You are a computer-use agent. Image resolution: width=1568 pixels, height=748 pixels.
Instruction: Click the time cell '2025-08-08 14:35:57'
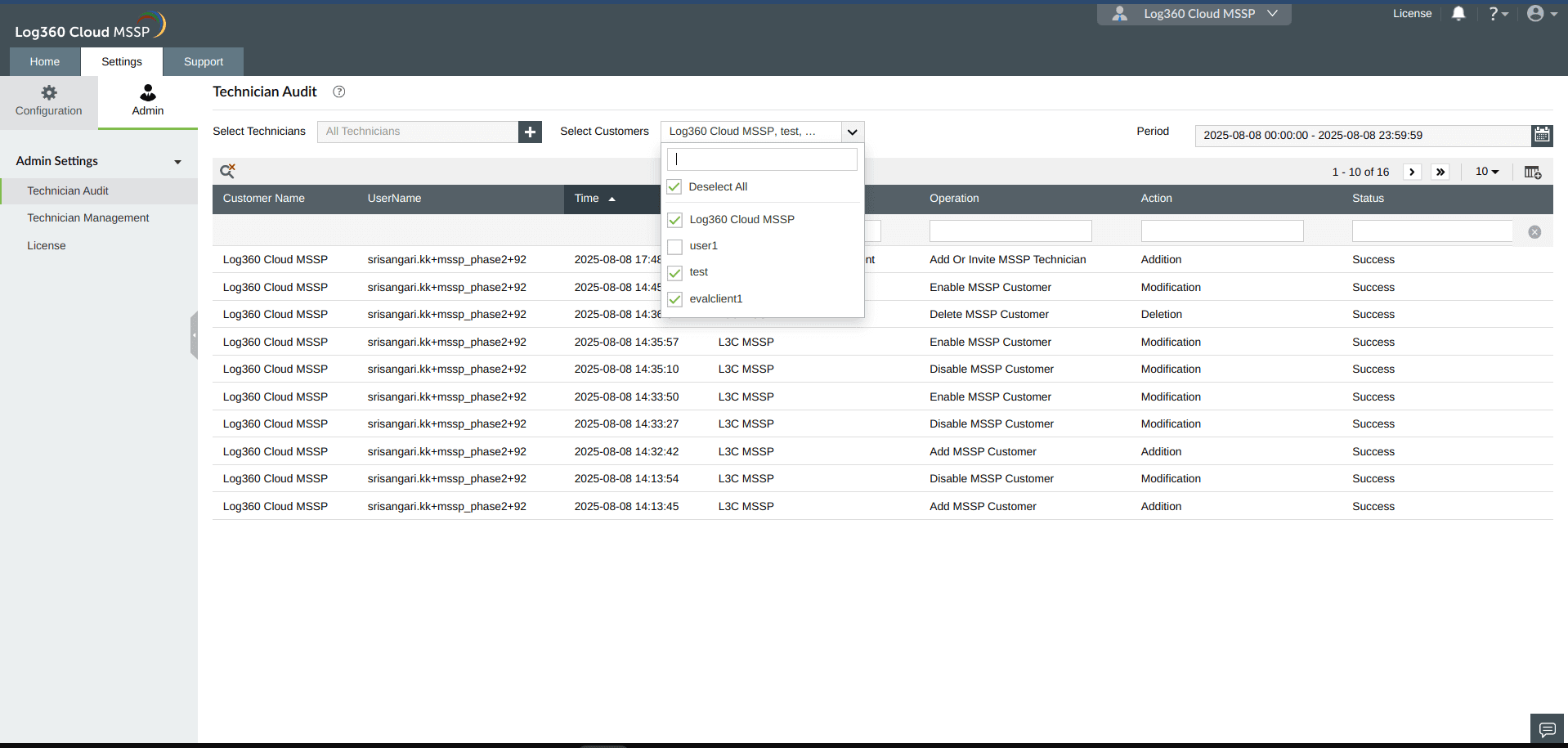pyautogui.click(x=626, y=343)
